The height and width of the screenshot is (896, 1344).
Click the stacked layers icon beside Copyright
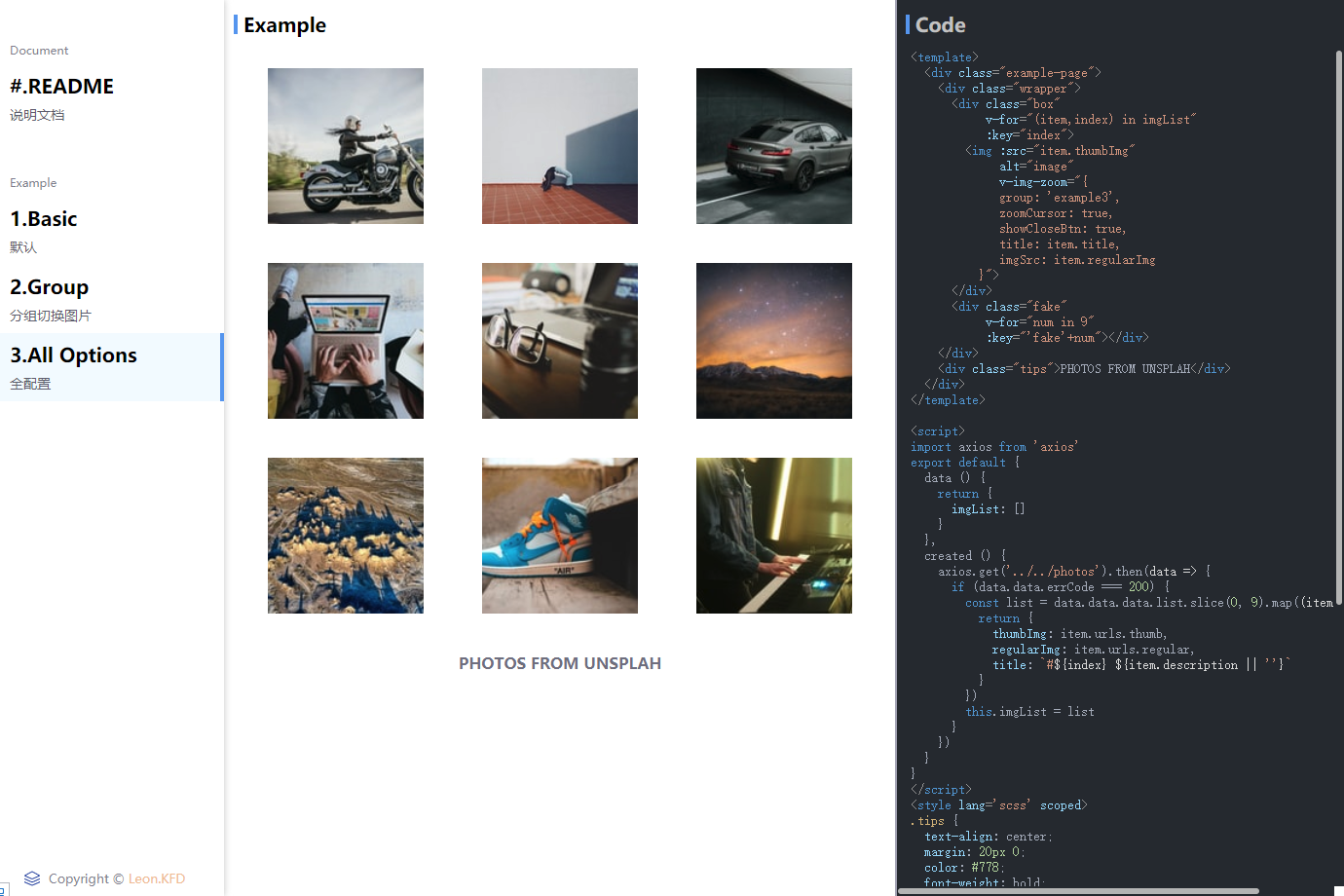(32, 878)
